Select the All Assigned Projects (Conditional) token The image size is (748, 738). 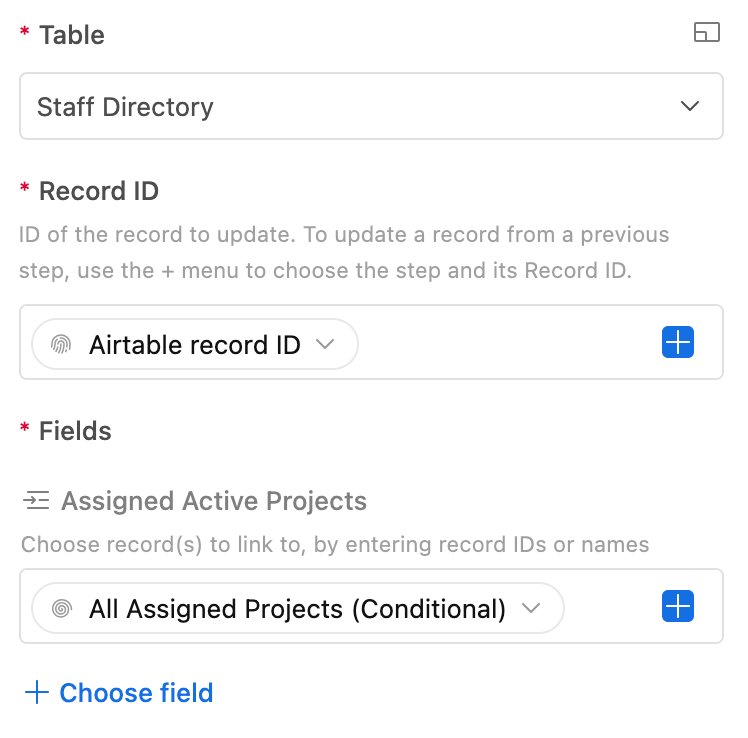point(298,608)
